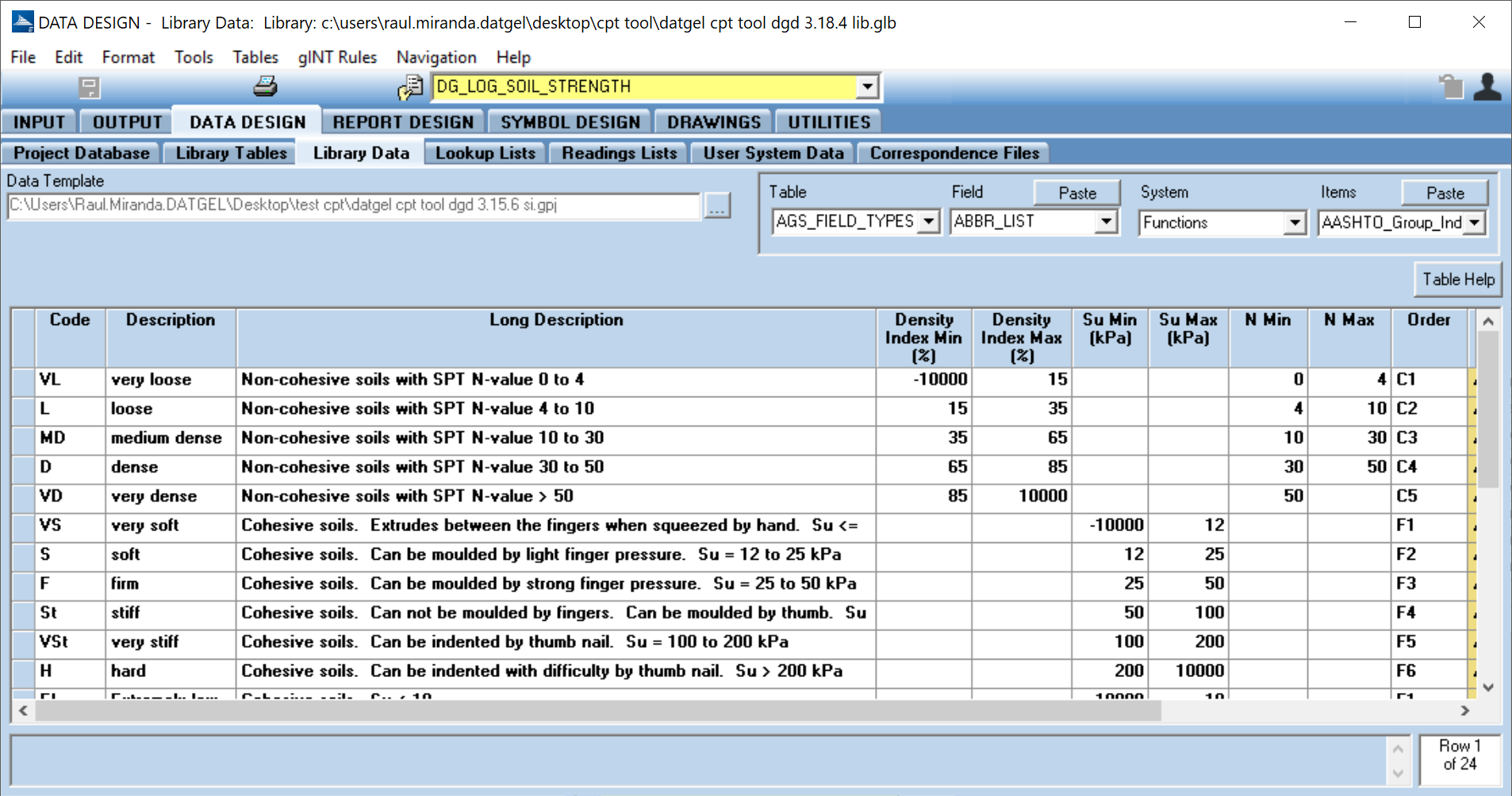Click the Table Help button

(1457, 279)
